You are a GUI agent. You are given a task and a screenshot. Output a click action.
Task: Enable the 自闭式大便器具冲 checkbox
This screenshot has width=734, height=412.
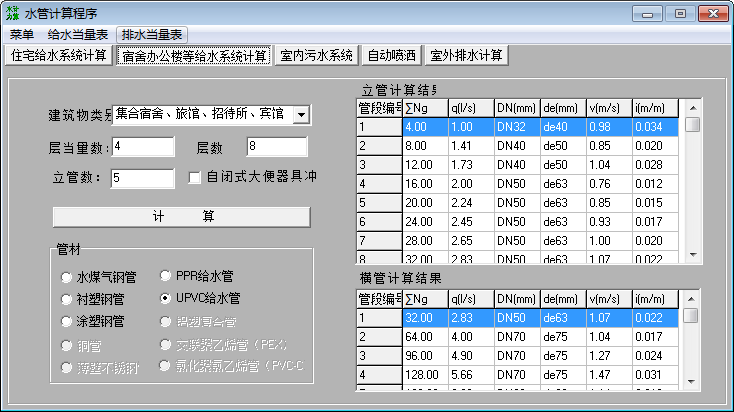[196, 178]
